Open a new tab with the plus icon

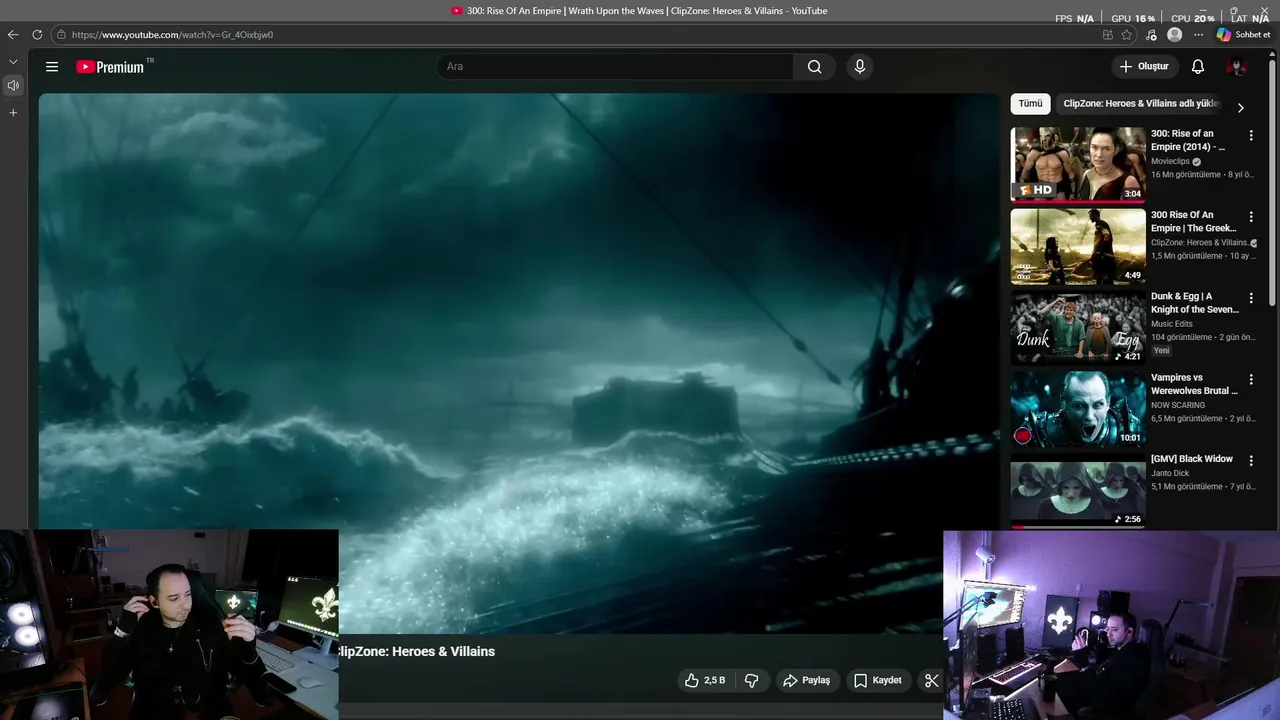pyautogui.click(x=13, y=113)
